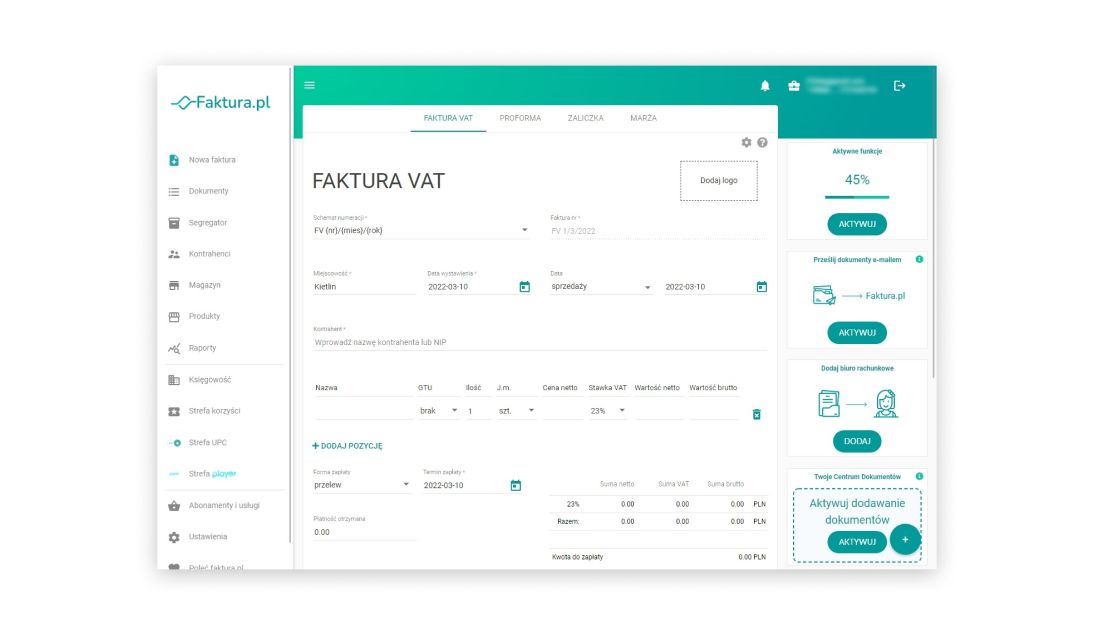Click the Cena netto field
Image resolution: width=1094 pixels, height=635 pixels.
coord(562,411)
